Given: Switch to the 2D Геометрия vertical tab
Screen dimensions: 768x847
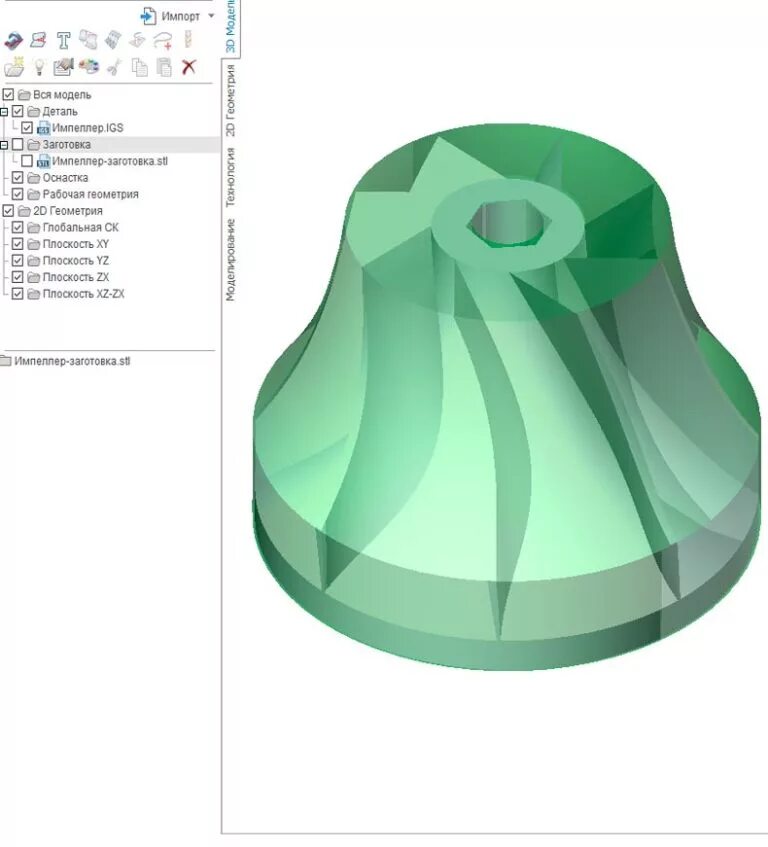Looking at the screenshot, I should [x=231, y=100].
